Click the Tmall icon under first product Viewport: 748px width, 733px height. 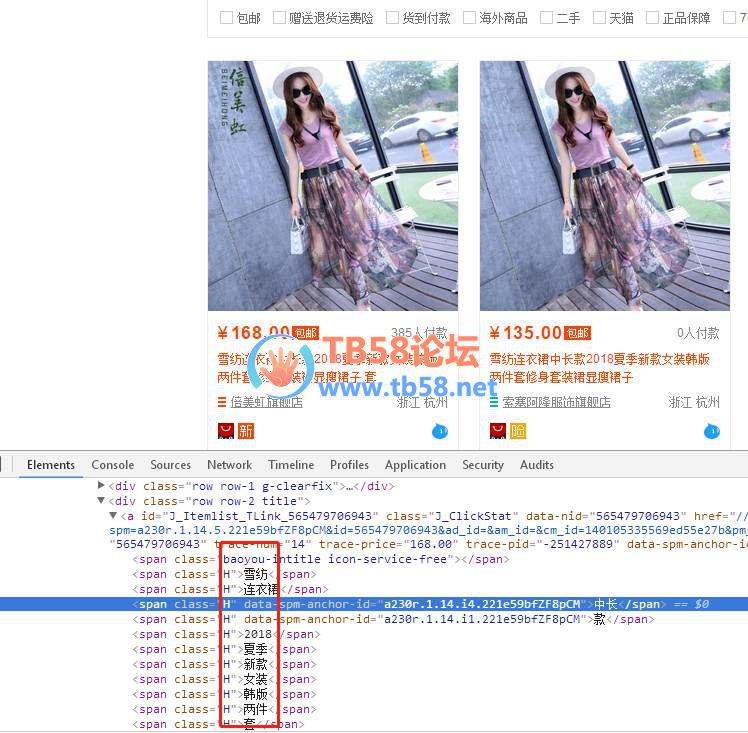click(226, 431)
